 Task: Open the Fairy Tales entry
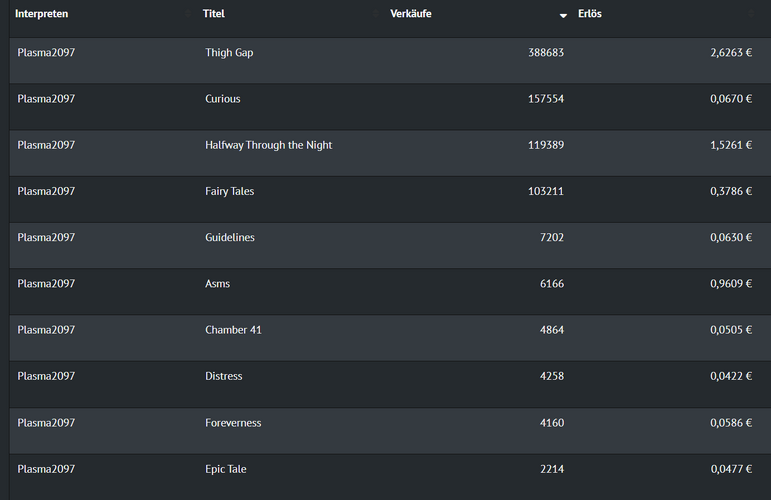(229, 191)
